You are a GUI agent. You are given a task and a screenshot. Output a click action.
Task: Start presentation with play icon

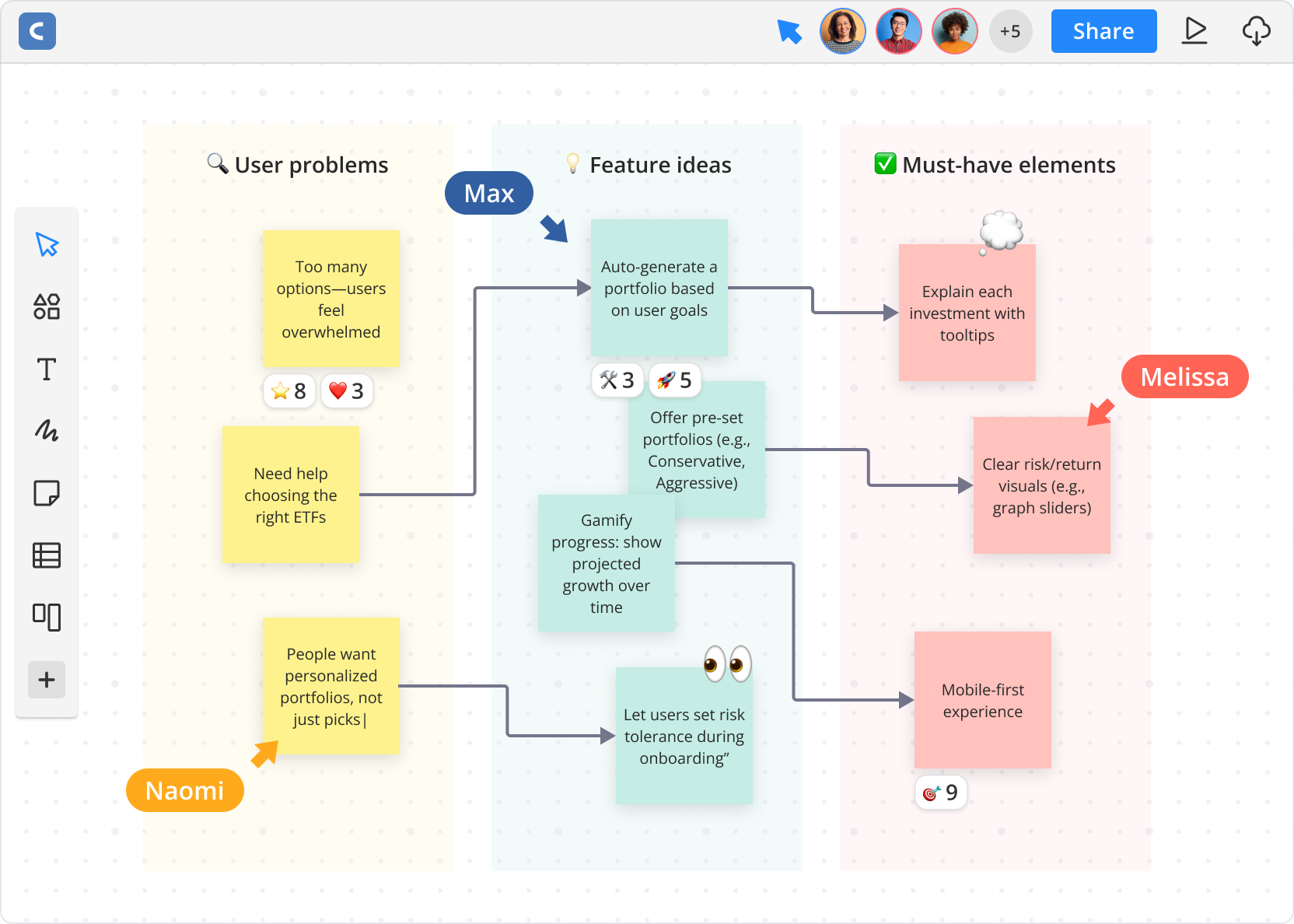(x=1194, y=31)
